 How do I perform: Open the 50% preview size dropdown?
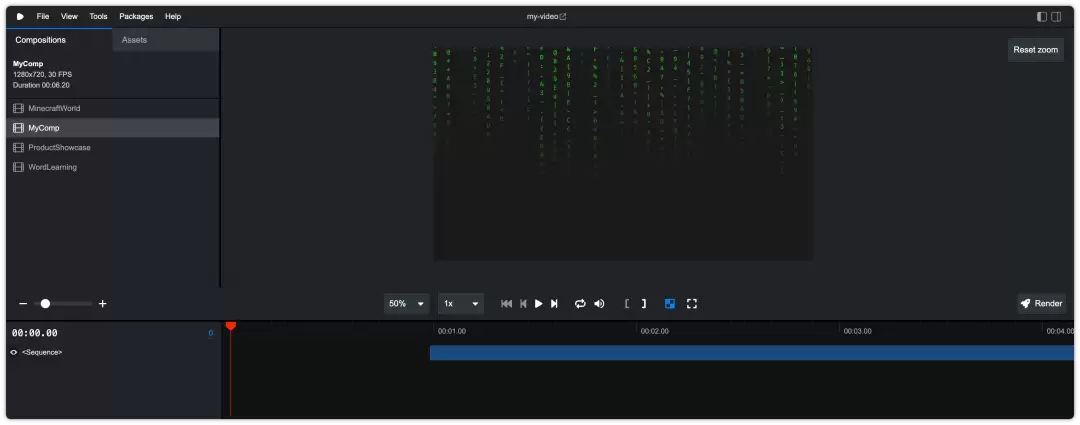(x=406, y=304)
